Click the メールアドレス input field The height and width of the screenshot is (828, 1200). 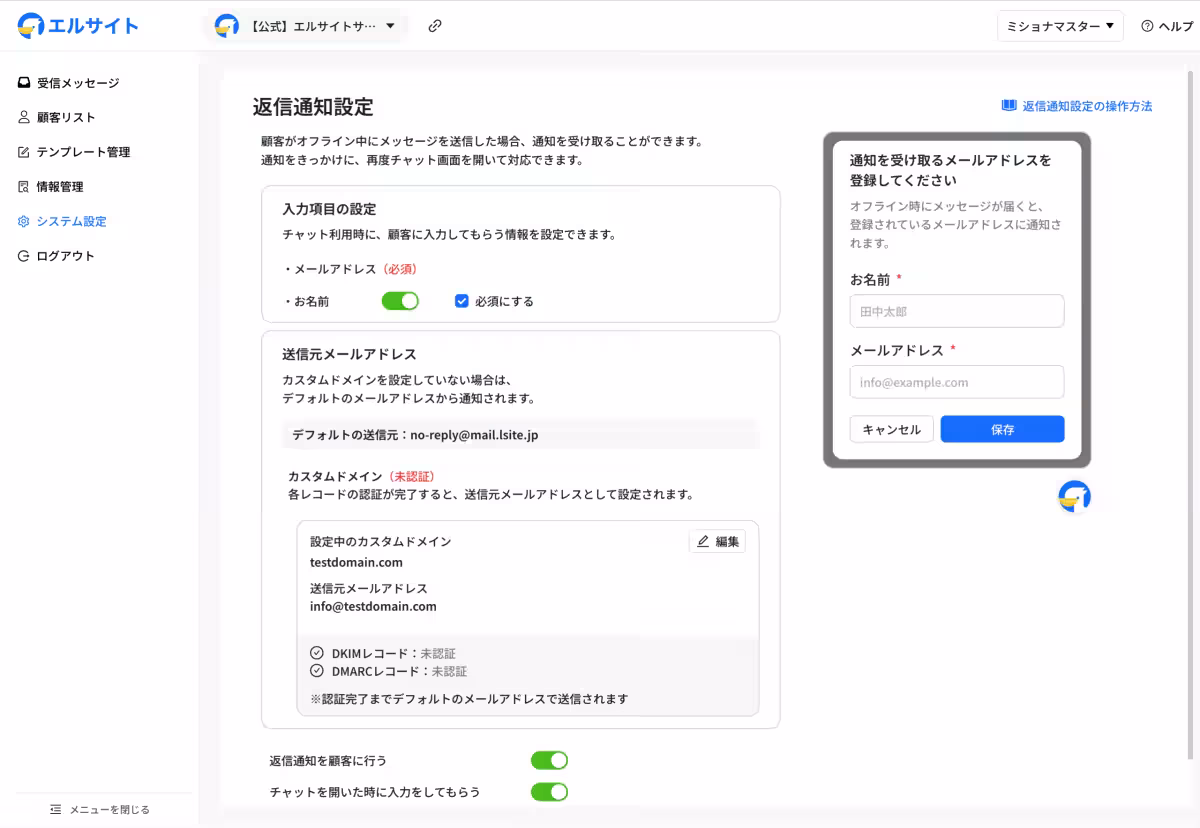pyautogui.click(x=956, y=382)
